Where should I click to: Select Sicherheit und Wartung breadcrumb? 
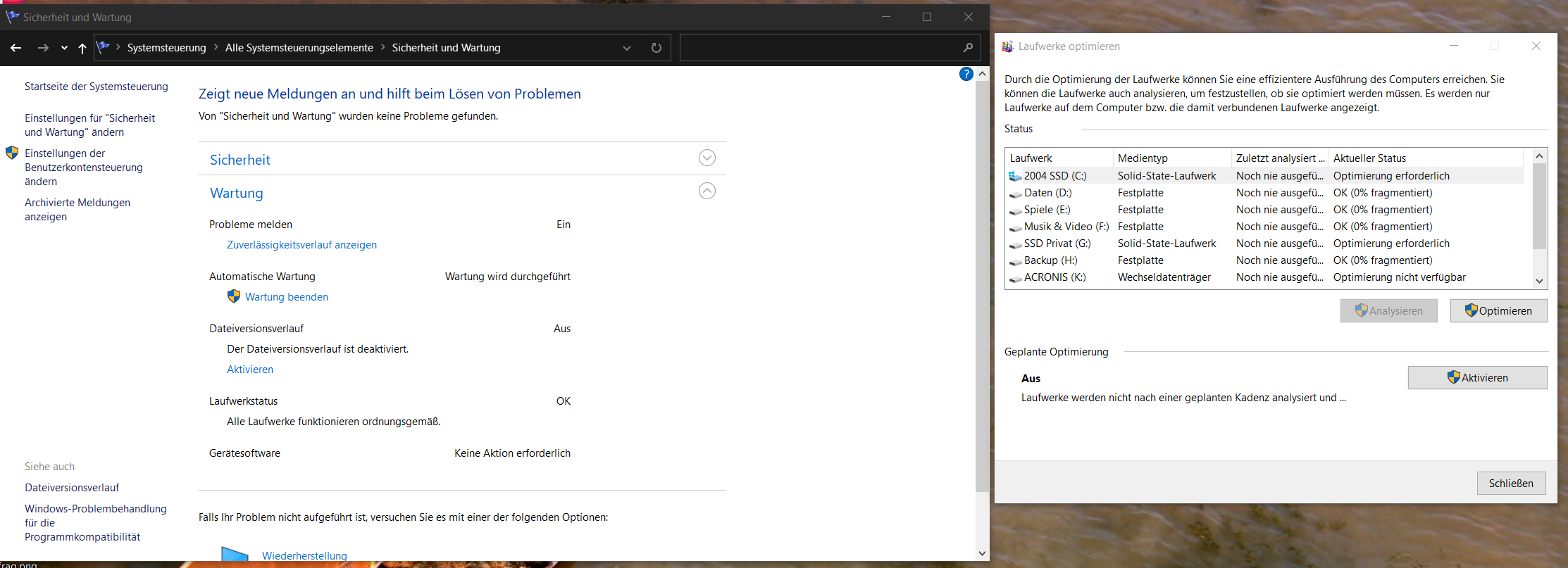click(446, 48)
